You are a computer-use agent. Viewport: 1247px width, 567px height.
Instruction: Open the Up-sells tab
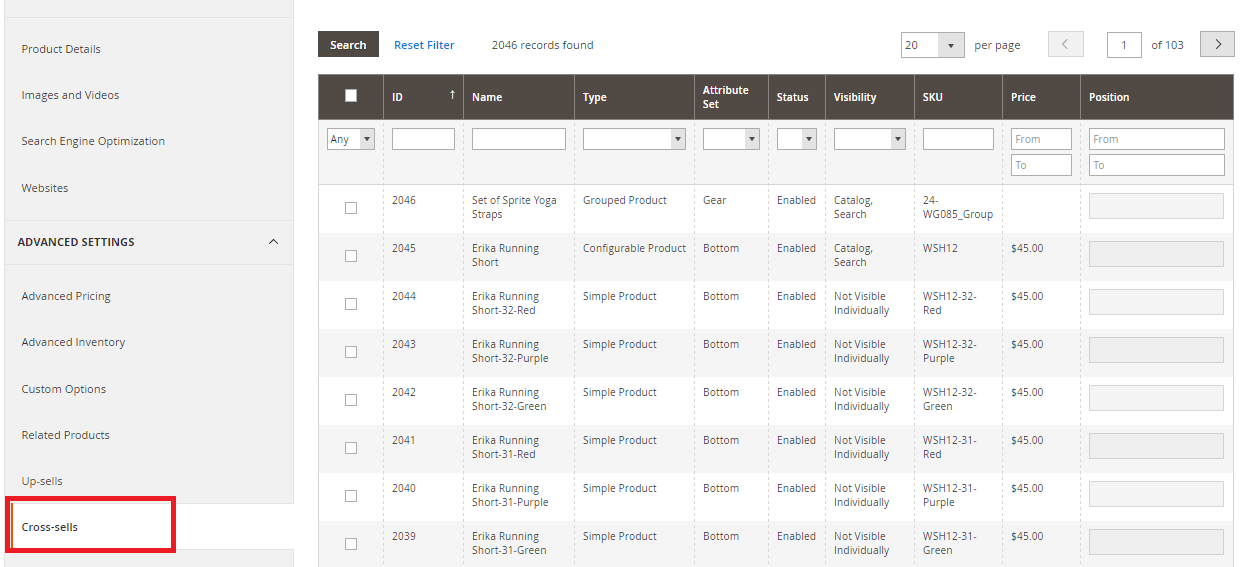tap(42, 481)
